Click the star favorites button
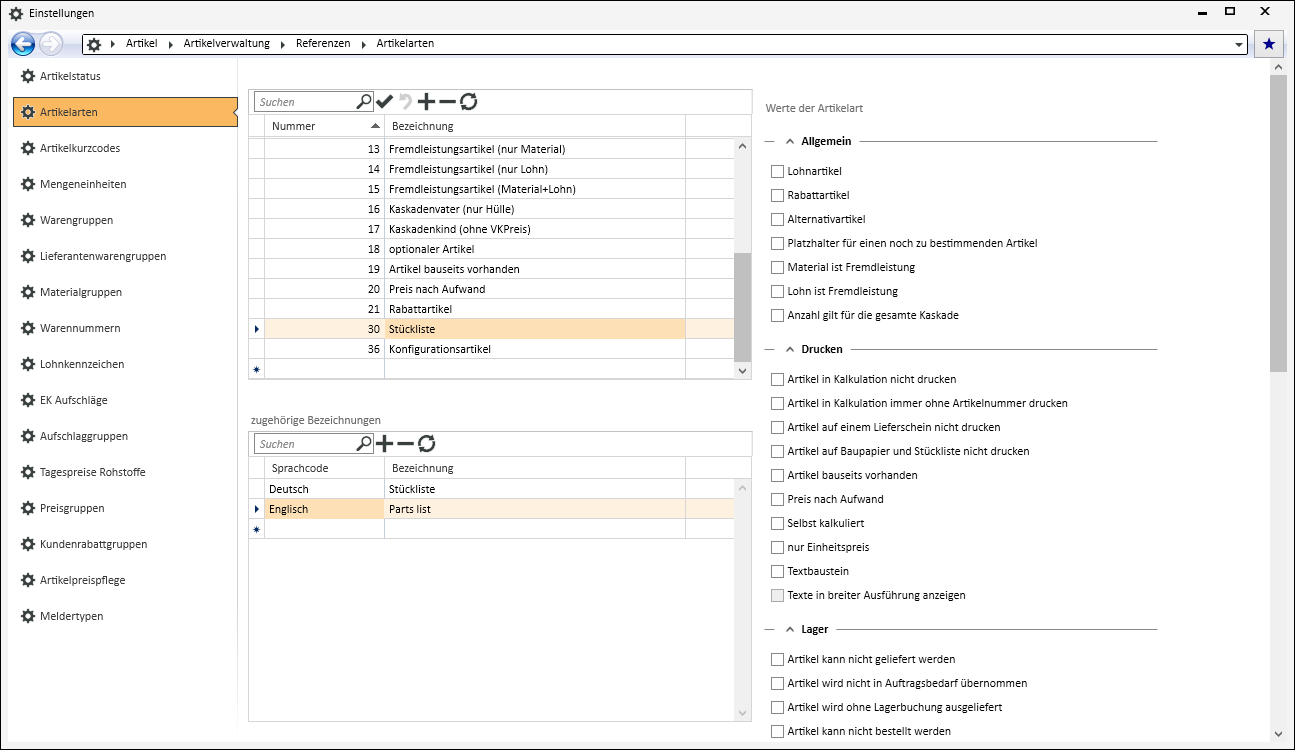1295x750 pixels. (1268, 44)
